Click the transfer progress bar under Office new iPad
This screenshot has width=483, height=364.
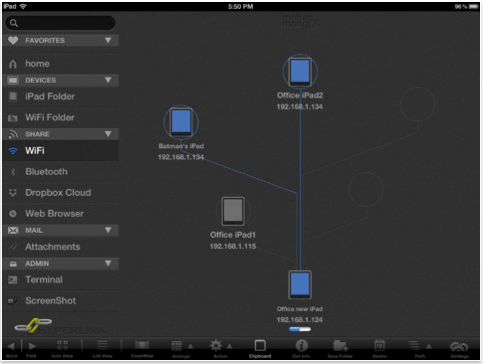click(300, 329)
